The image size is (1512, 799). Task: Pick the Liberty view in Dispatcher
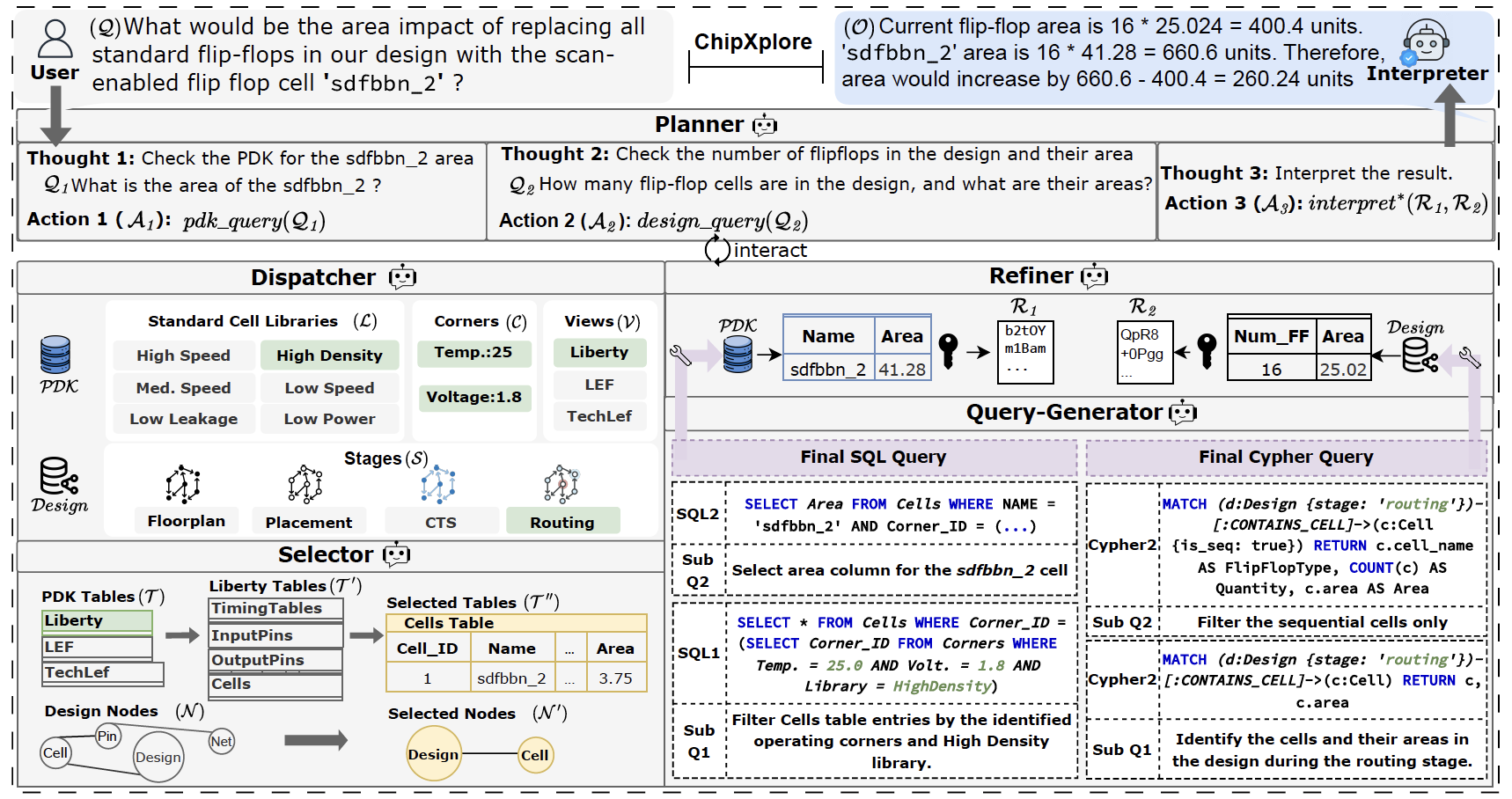pos(599,352)
